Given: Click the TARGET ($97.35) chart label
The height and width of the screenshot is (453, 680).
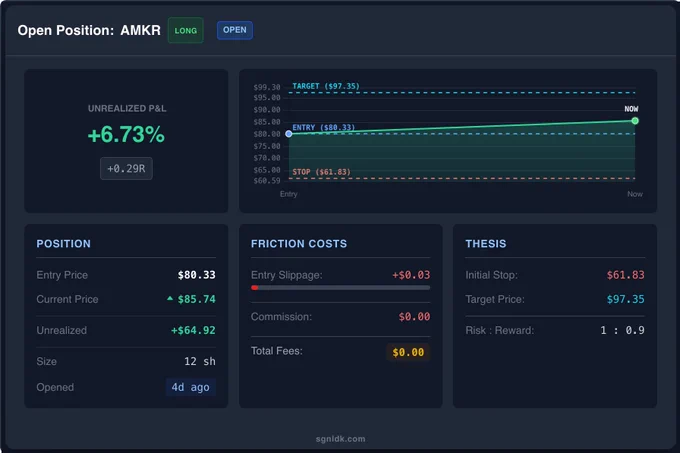Looking at the screenshot, I should [326, 86].
